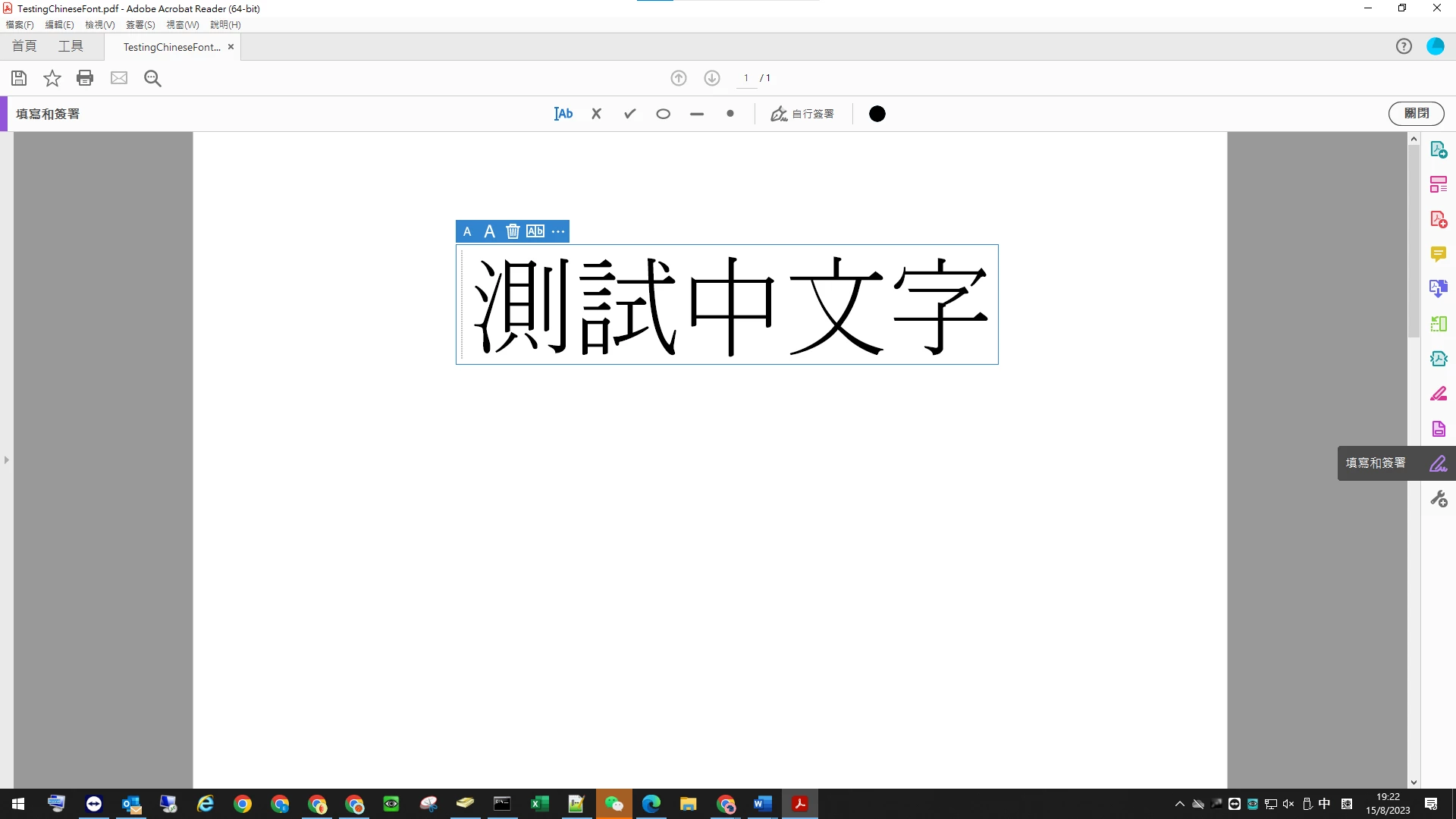Click the save file icon

pos(19,78)
